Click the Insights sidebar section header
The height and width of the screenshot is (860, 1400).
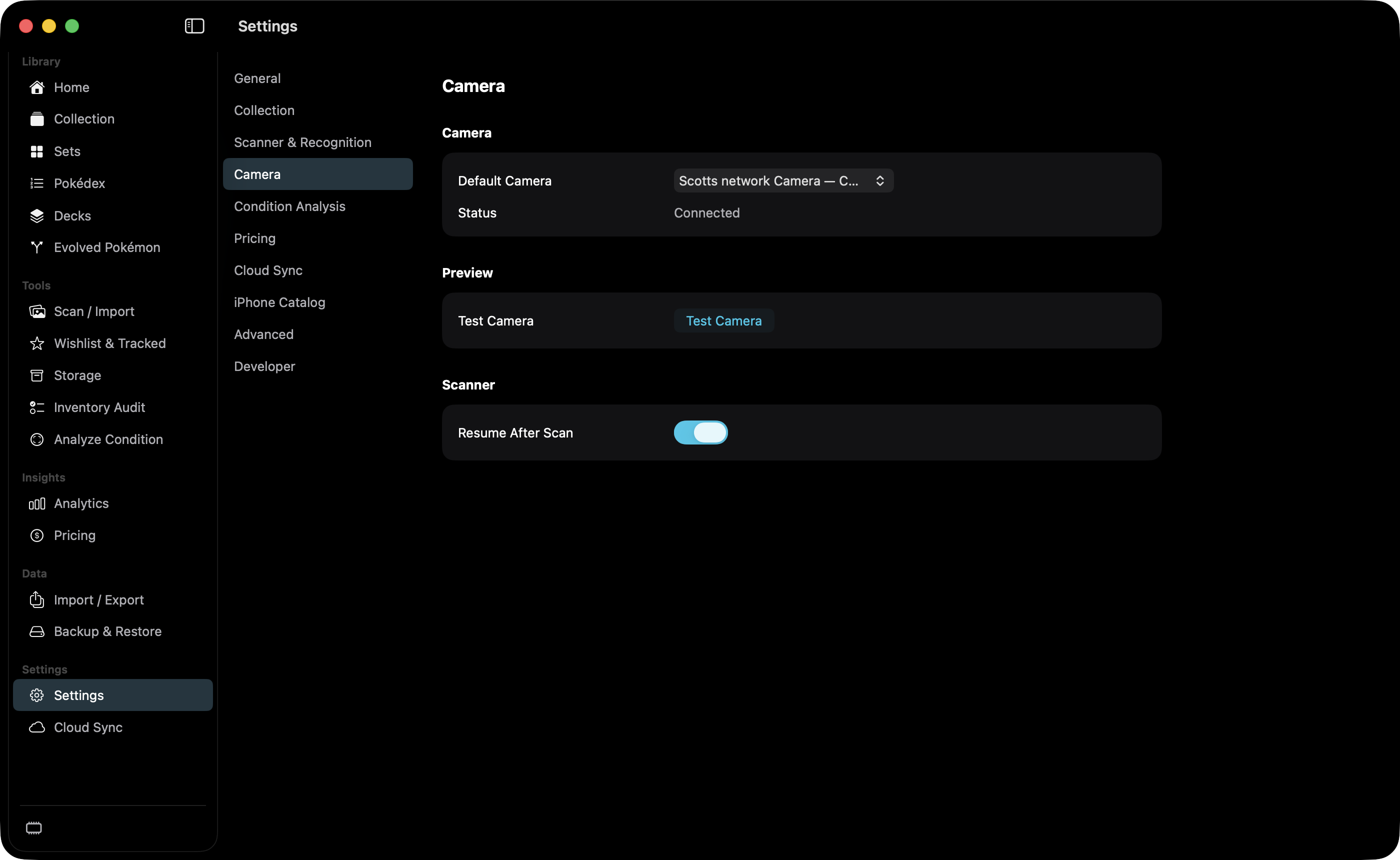(44, 478)
